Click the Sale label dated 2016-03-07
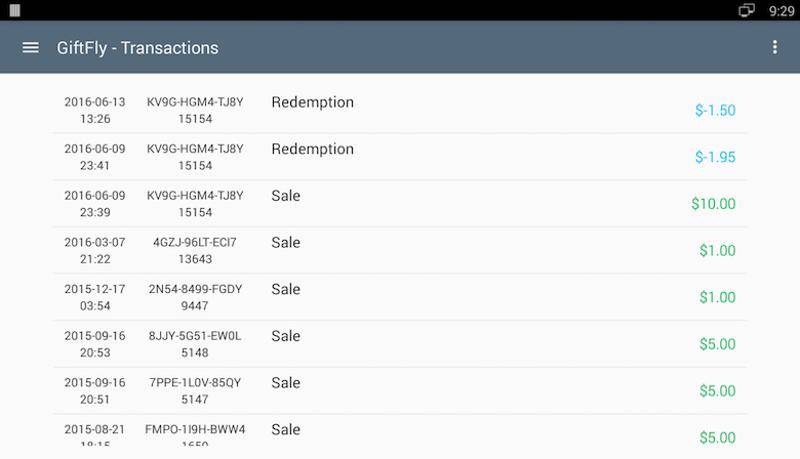The image size is (800, 459). click(286, 242)
